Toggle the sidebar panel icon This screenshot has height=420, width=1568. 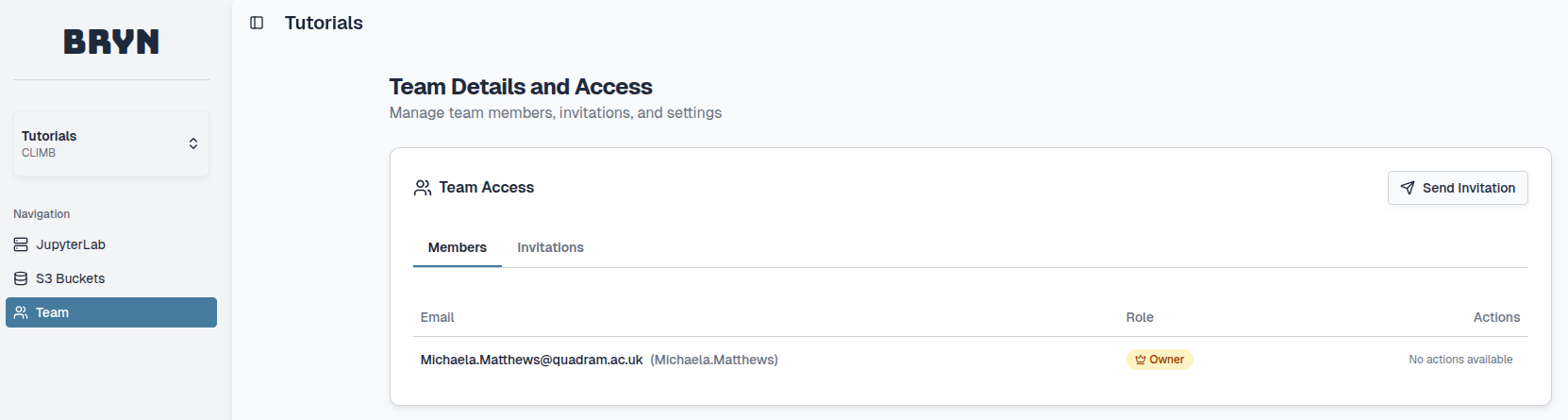coord(257,23)
